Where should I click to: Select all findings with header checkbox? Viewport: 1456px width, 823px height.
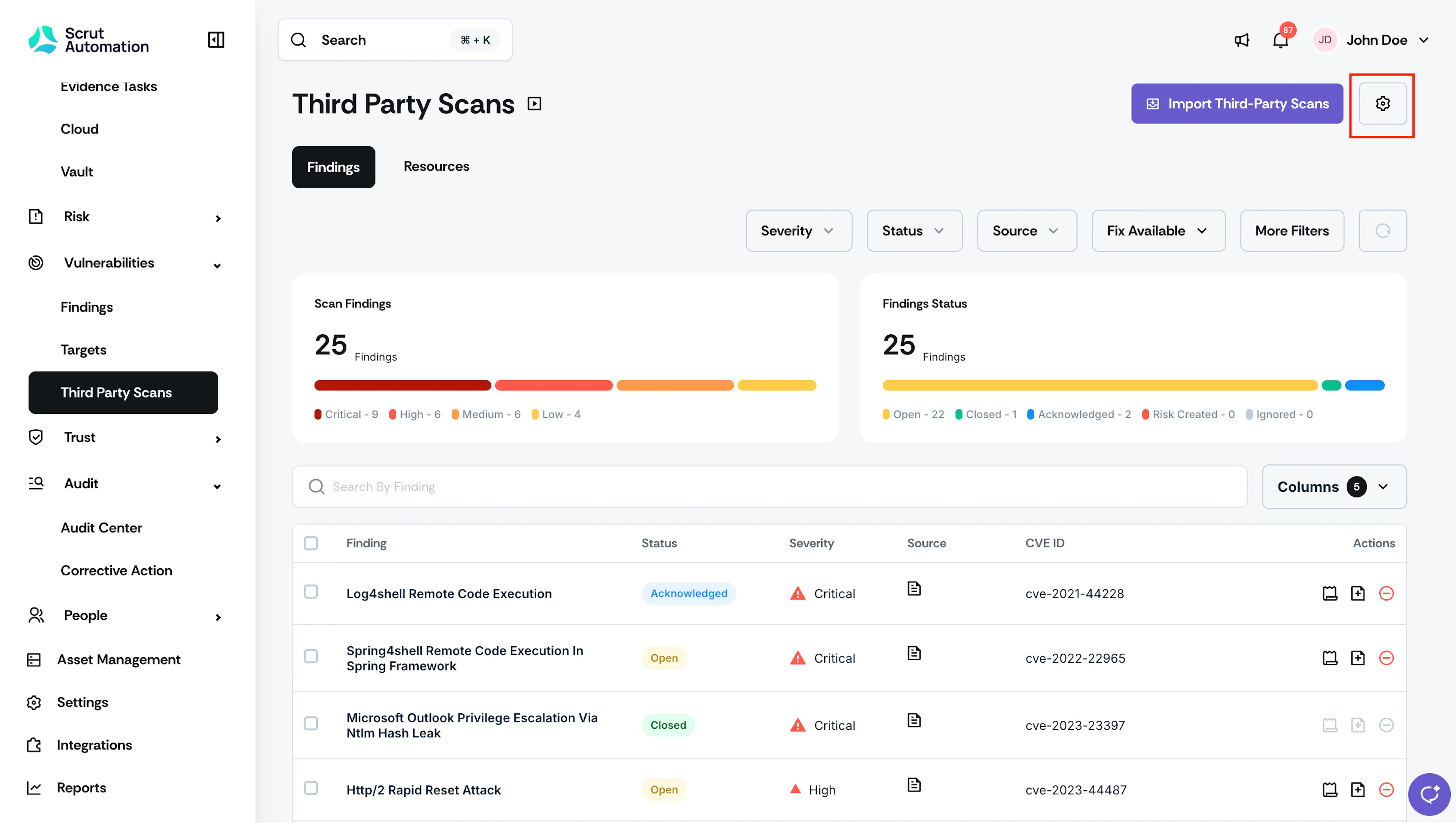[311, 543]
